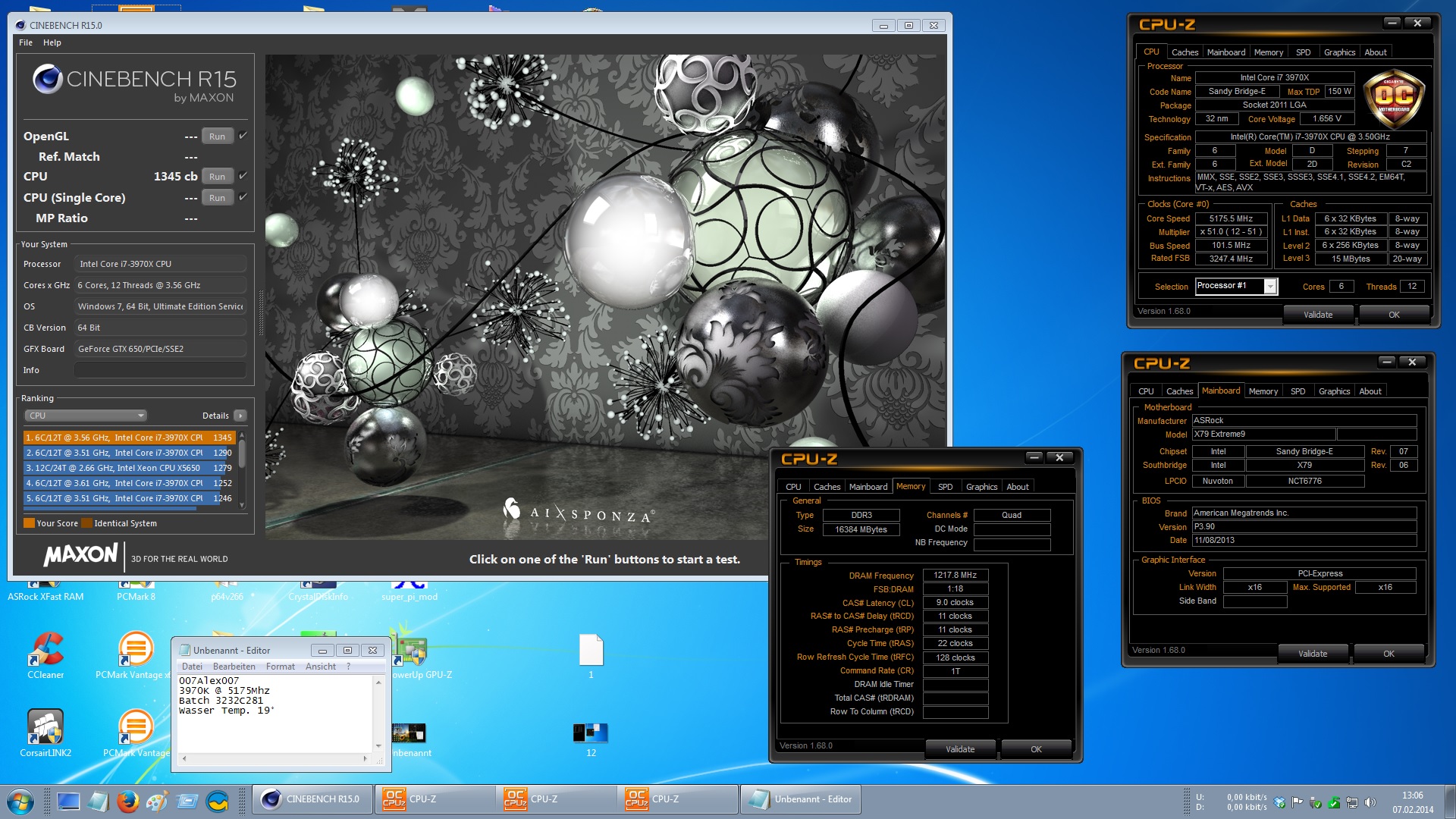
Task: Open the volume speaker tray icon
Action: click(1370, 802)
